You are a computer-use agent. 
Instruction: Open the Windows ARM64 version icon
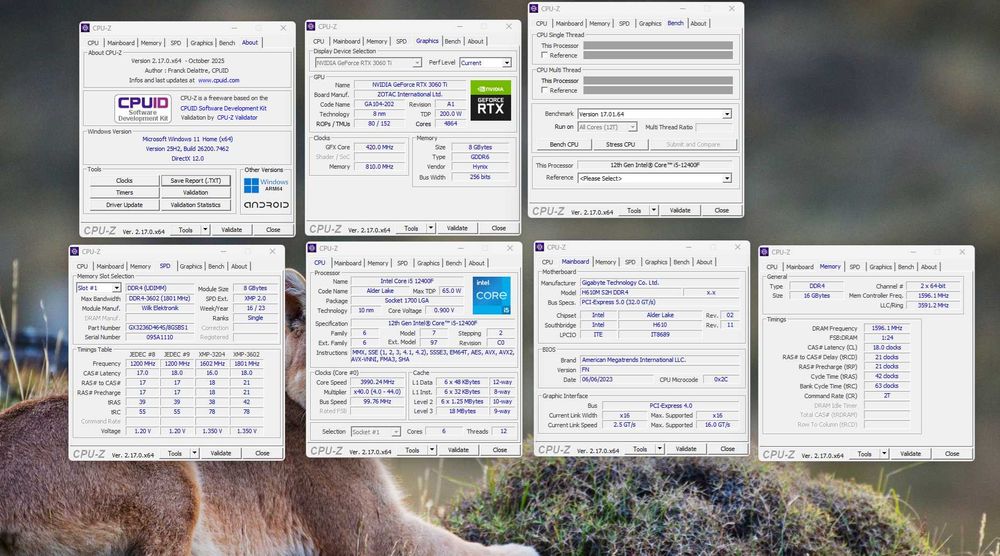tap(266, 185)
